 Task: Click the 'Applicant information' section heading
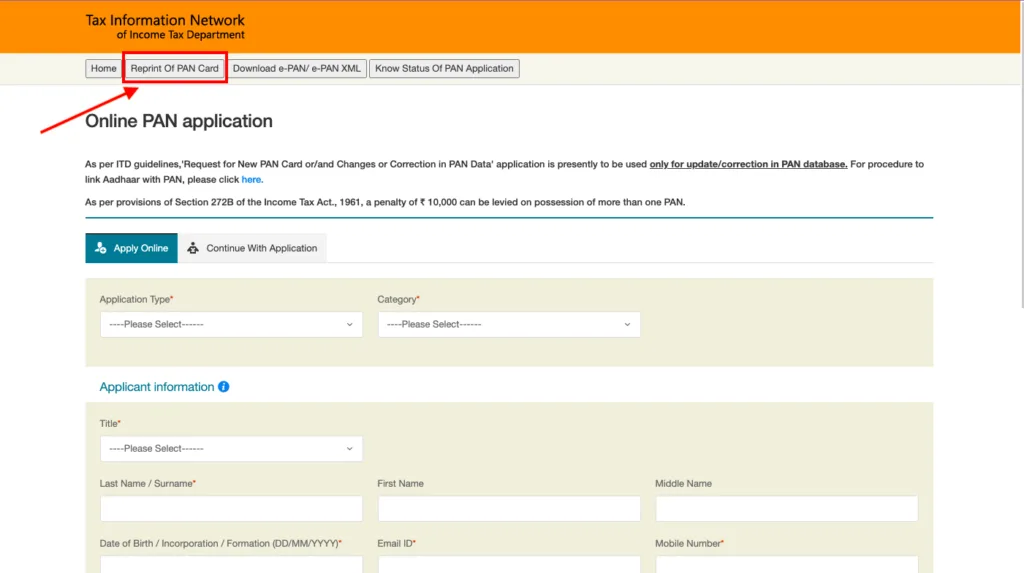tap(157, 387)
